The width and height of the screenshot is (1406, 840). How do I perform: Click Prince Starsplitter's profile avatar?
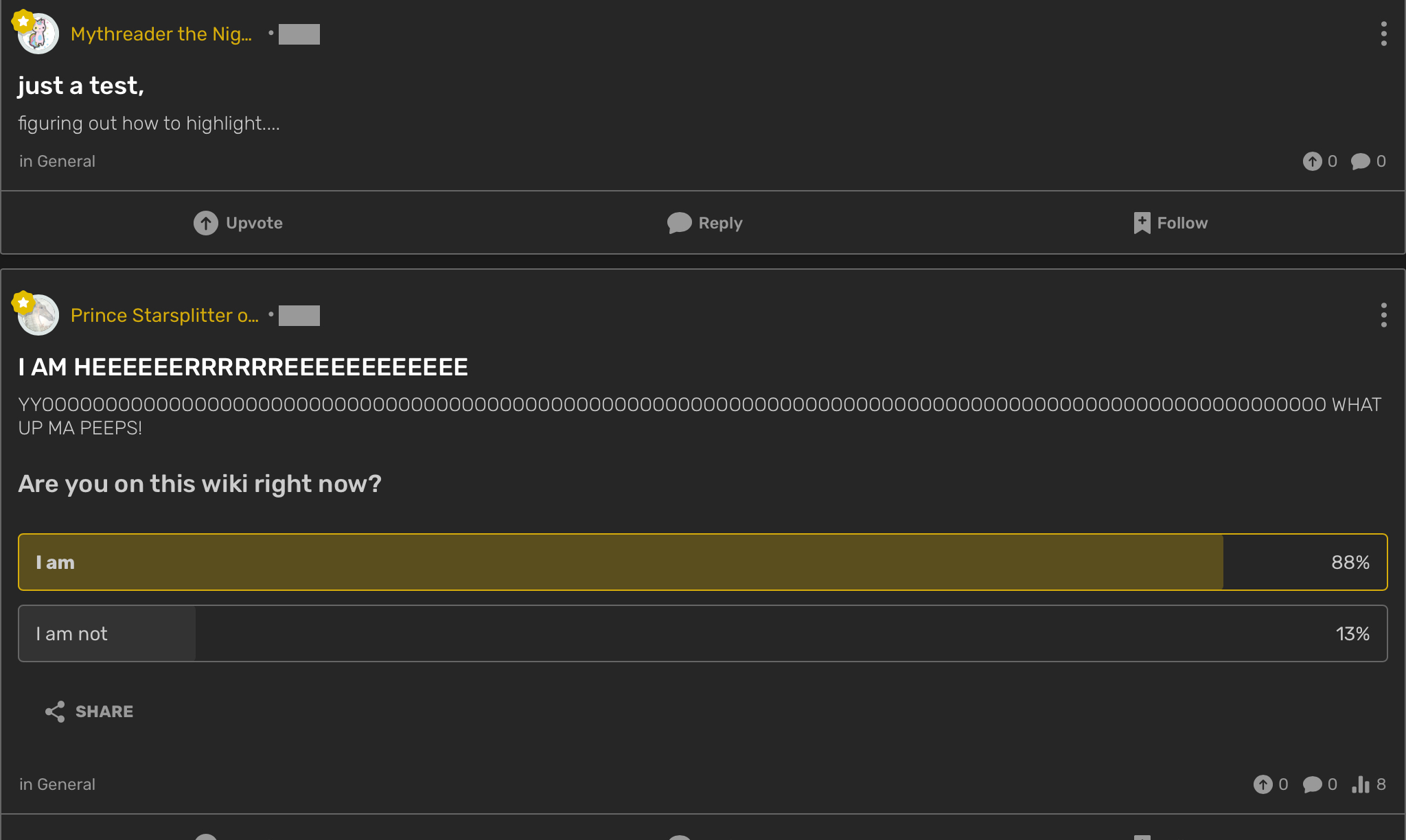point(38,315)
